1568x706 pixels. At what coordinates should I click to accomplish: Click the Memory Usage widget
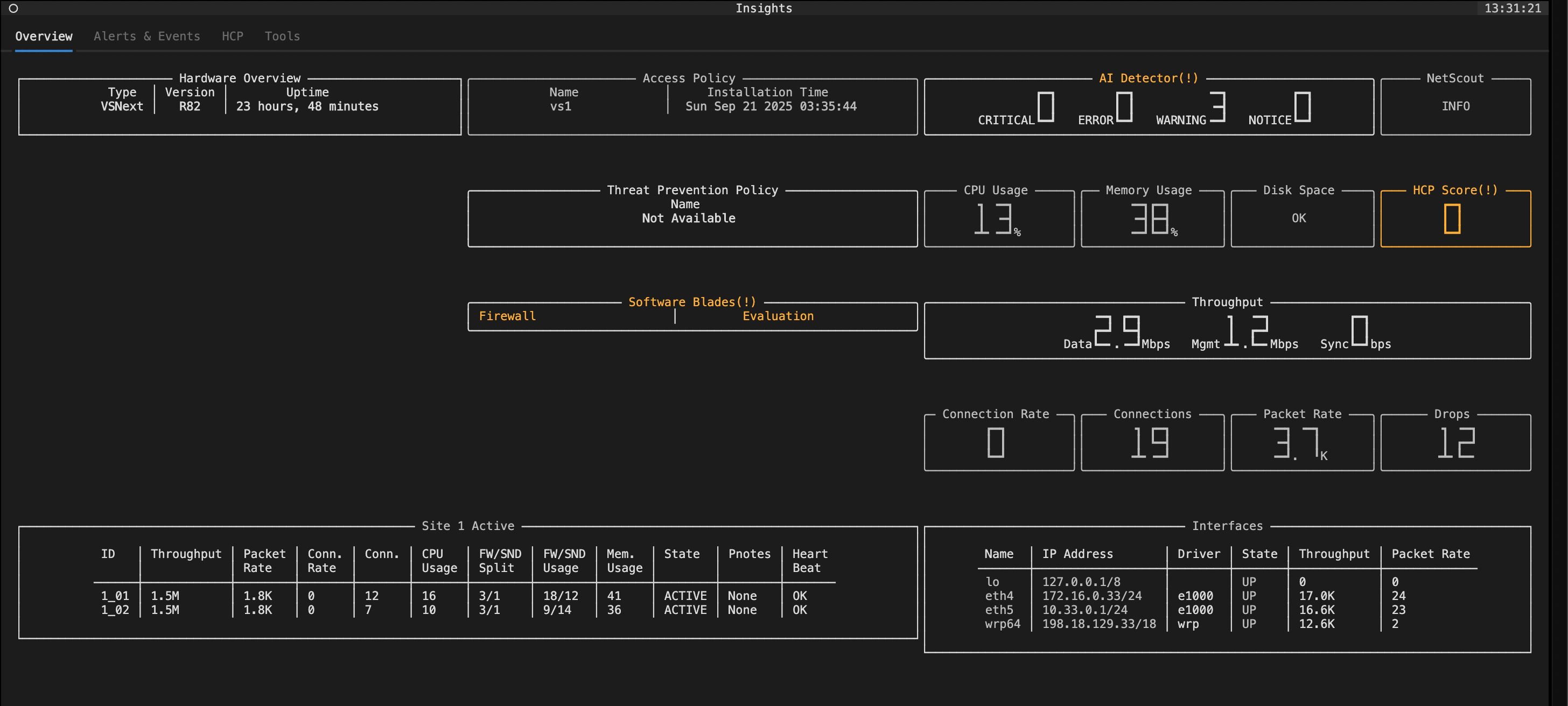pyautogui.click(x=1152, y=219)
